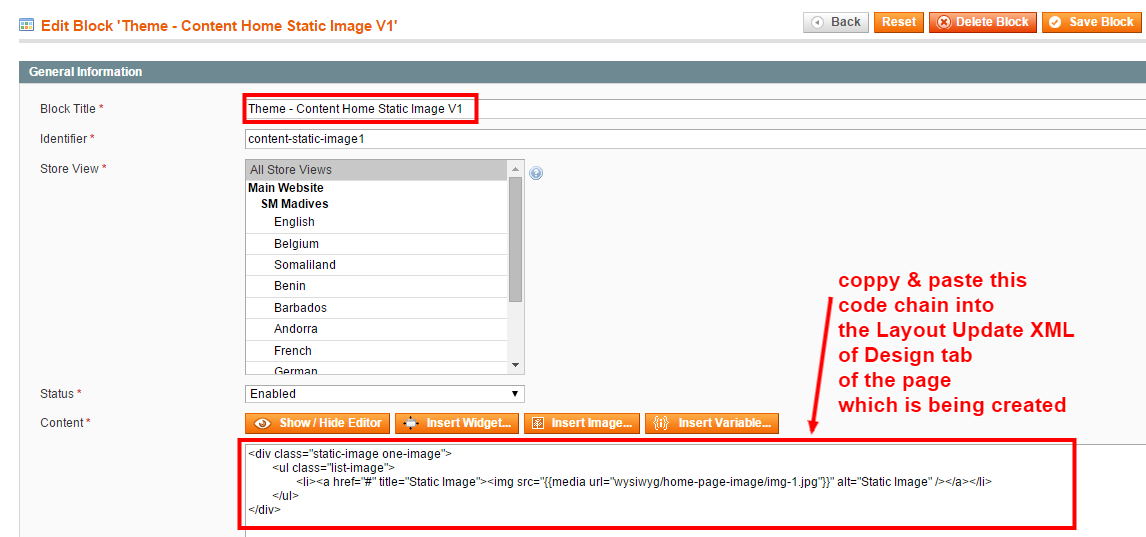
Task: Click the Store View list scroll-down arrow
Action: pos(515,365)
